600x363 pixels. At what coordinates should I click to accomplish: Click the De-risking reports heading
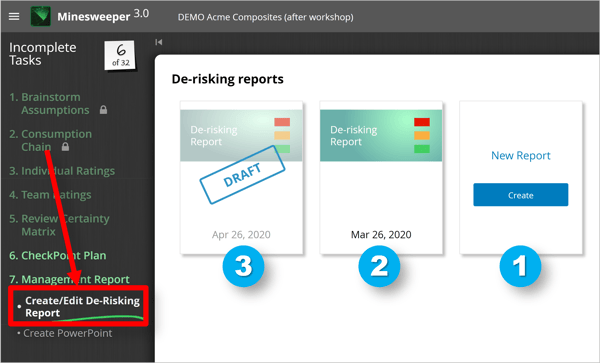pos(228,79)
